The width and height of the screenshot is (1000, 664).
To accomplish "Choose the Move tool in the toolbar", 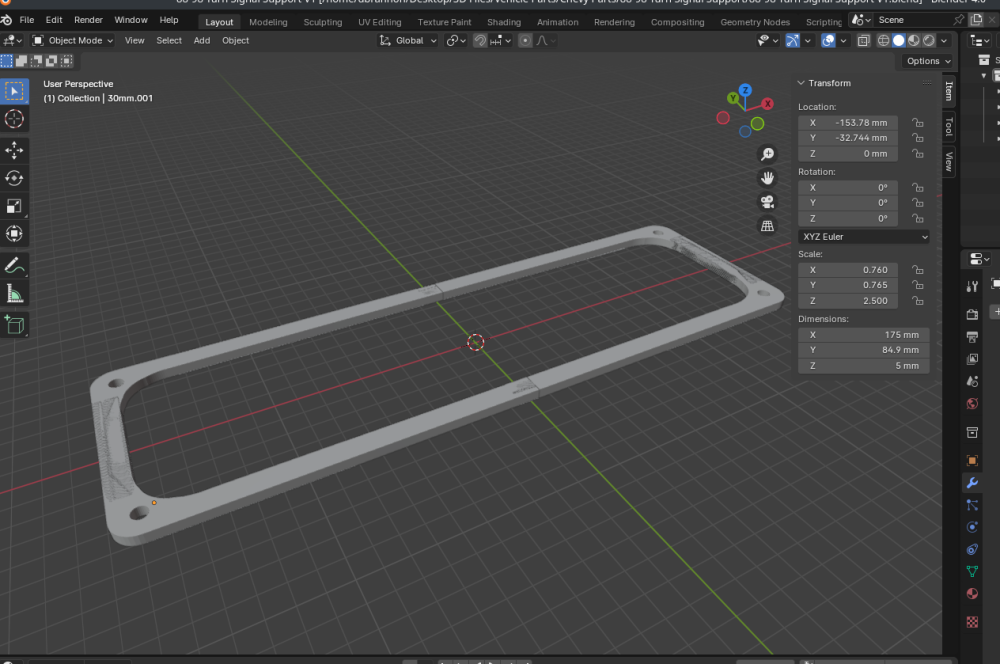I will tap(14, 151).
